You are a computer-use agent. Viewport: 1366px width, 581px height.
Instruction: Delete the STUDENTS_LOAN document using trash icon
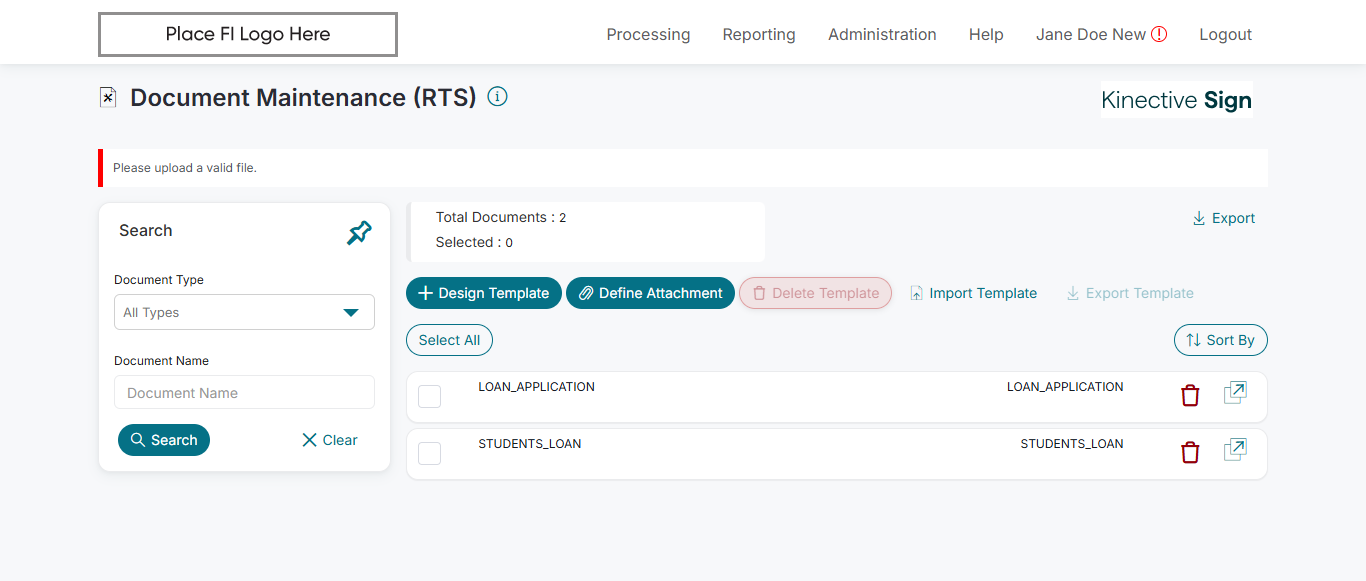(1190, 453)
